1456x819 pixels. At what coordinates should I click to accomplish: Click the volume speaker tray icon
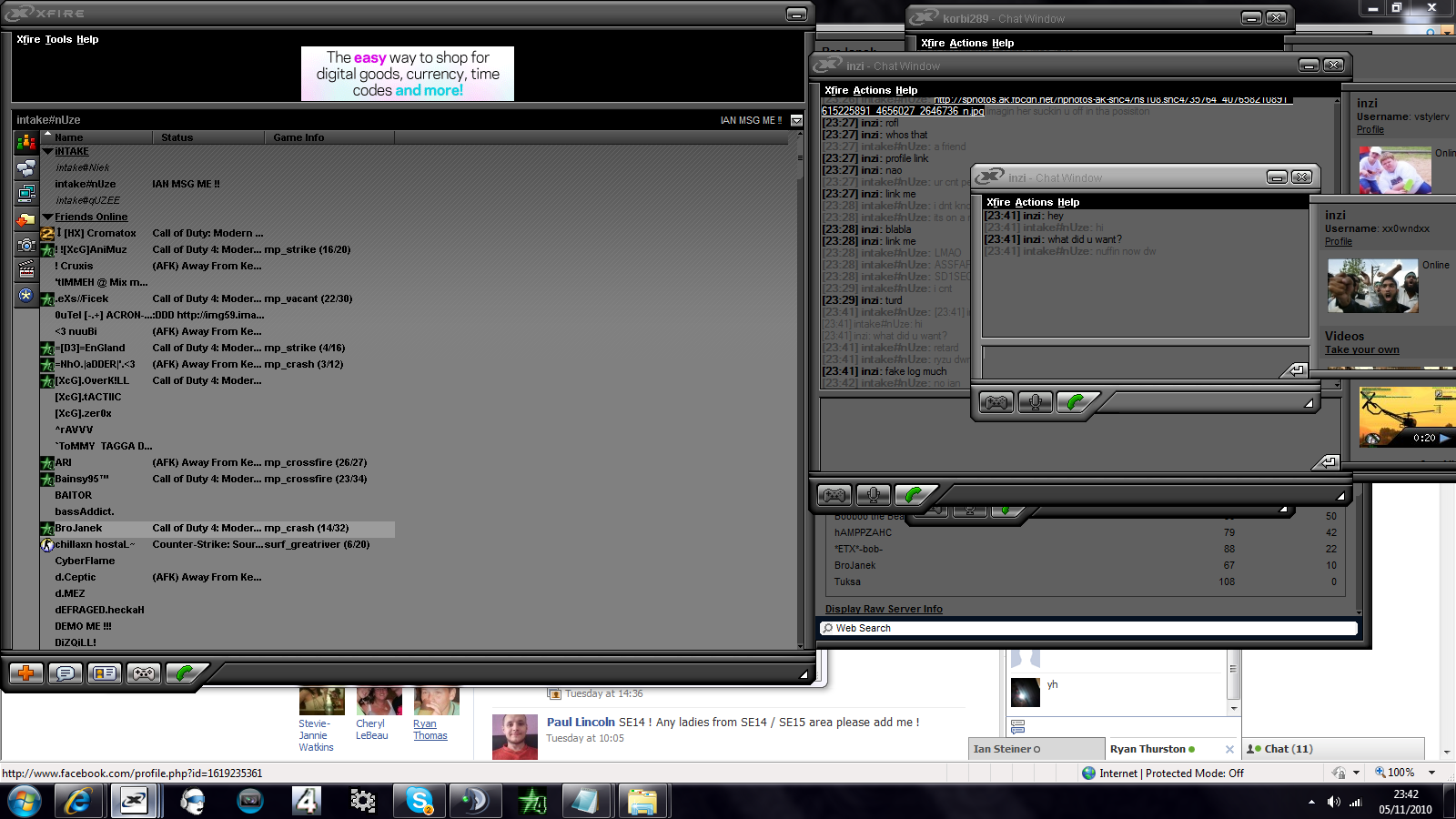[x=1334, y=802]
